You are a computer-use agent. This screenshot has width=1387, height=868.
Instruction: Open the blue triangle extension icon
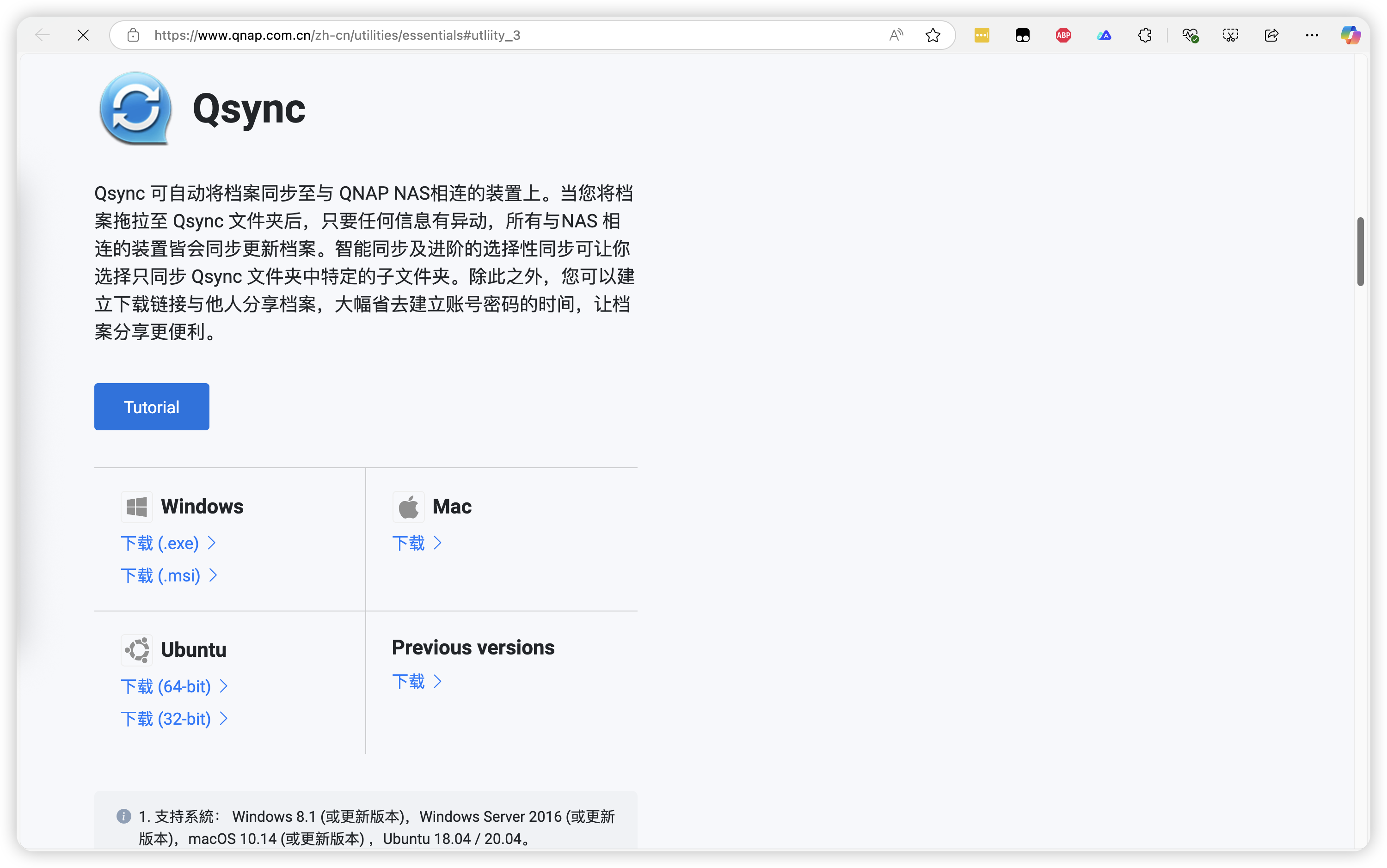tap(1104, 35)
